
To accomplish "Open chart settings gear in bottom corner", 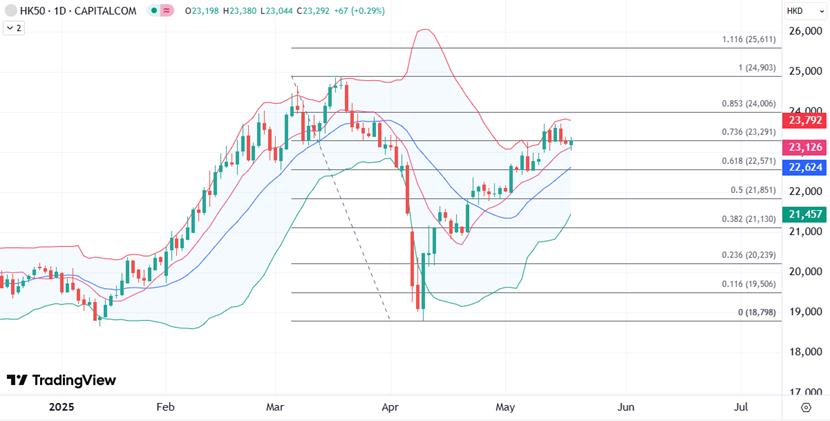I will pos(806,408).
